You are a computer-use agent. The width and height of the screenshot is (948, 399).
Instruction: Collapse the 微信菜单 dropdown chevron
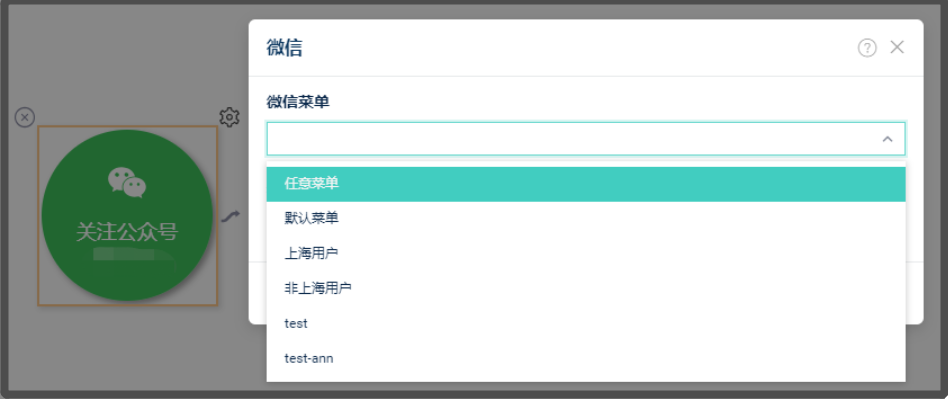point(887,139)
